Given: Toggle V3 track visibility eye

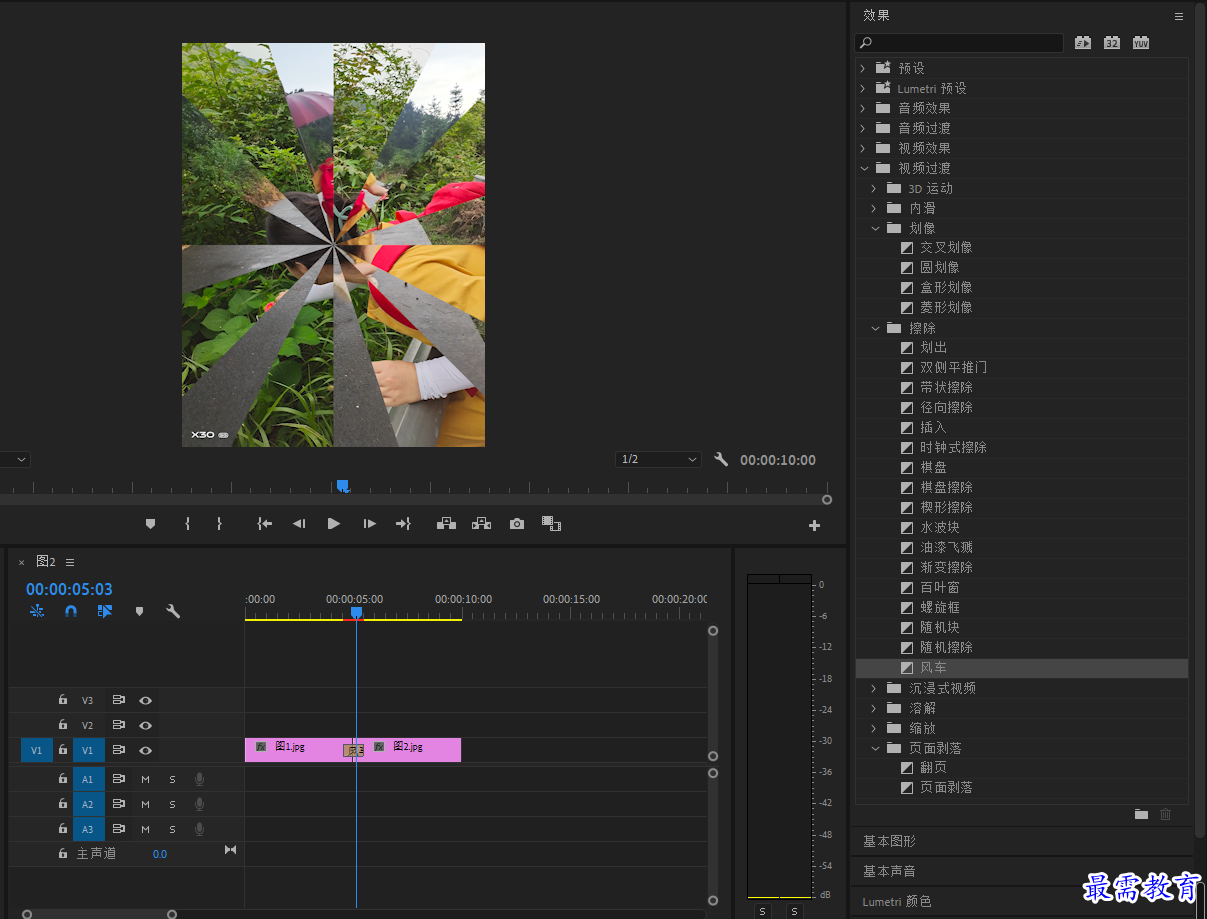Looking at the screenshot, I should click(145, 700).
